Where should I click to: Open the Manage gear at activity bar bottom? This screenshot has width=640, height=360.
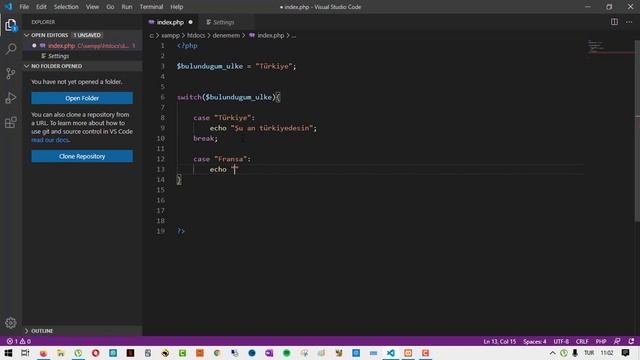[11, 323]
